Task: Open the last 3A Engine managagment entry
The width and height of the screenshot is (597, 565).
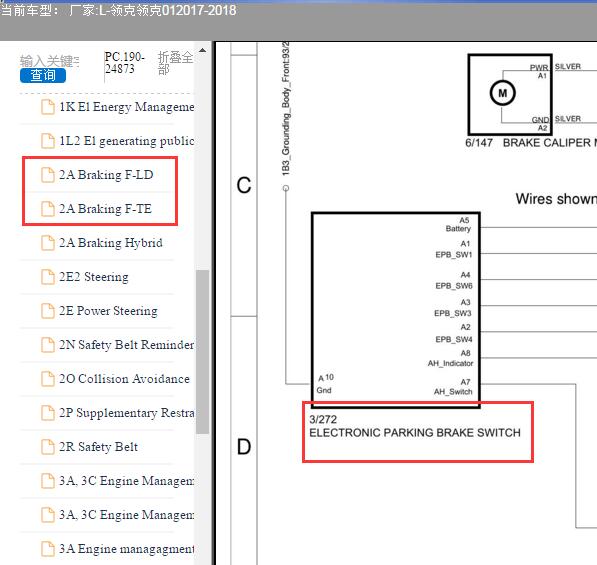Action: point(126,549)
